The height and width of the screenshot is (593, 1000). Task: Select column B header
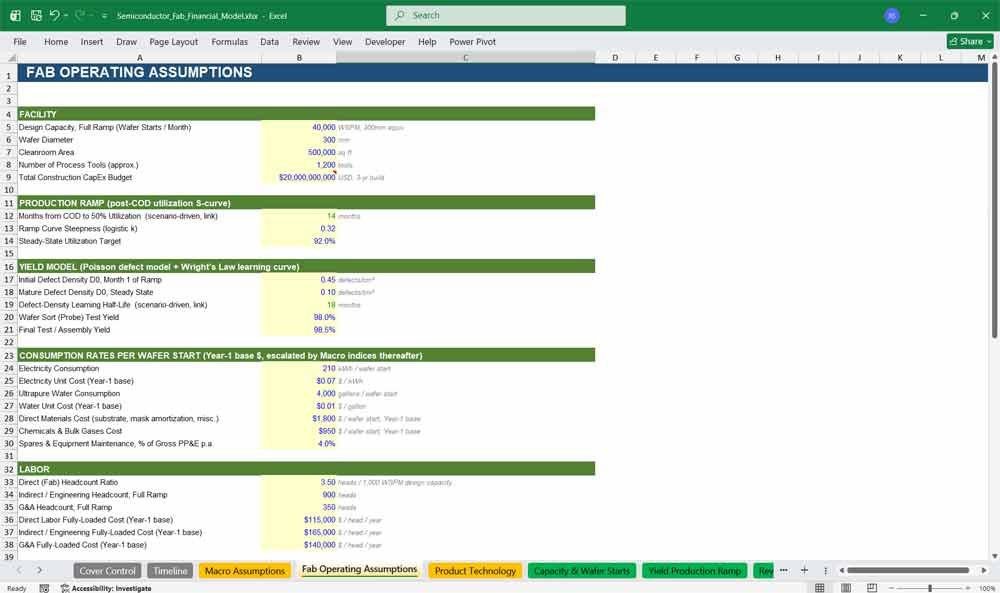(x=298, y=57)
